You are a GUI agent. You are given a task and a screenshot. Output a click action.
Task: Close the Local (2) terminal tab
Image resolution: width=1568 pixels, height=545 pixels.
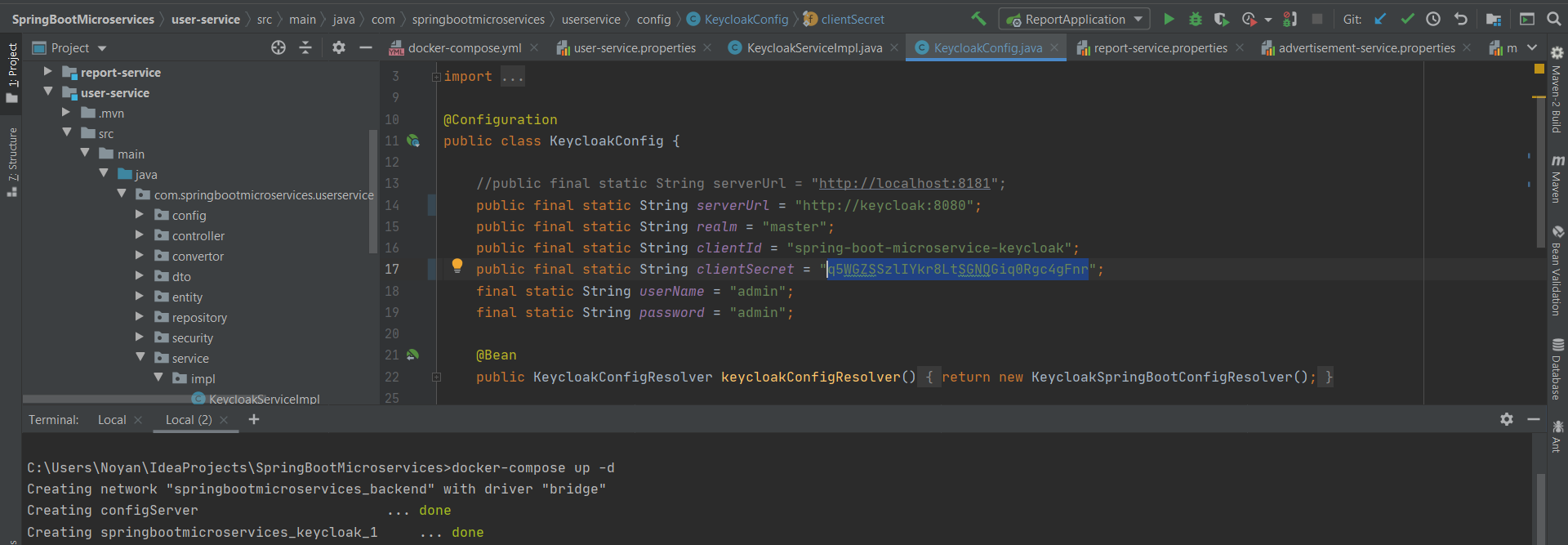pos(224,419)
